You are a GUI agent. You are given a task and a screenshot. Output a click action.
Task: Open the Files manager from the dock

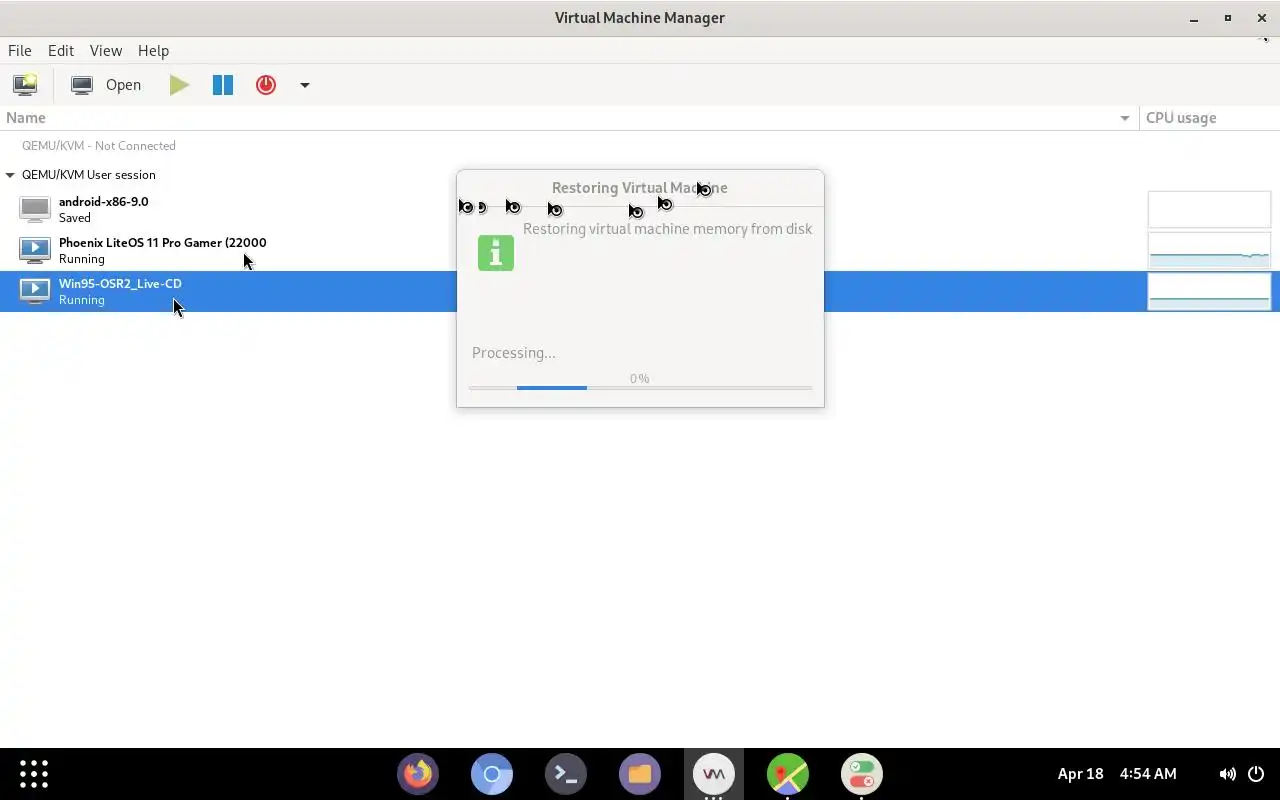[x=640, y=774]
